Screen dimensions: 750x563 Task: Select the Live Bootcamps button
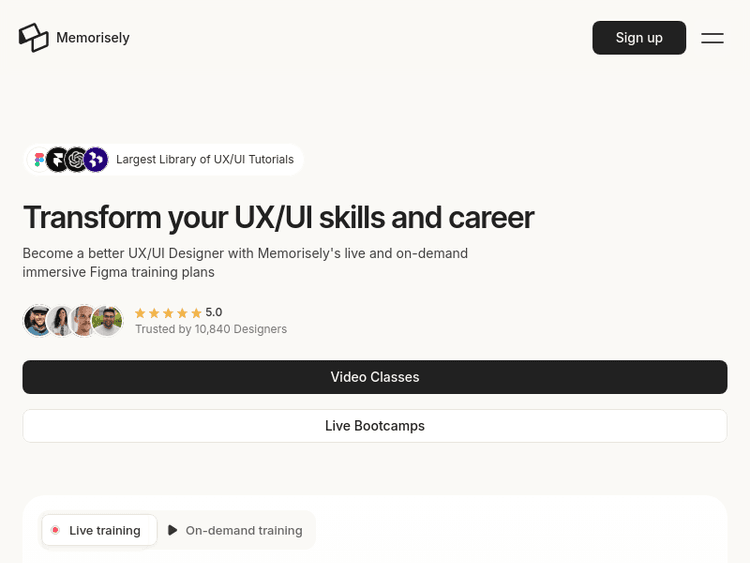(x=375, y=426)
